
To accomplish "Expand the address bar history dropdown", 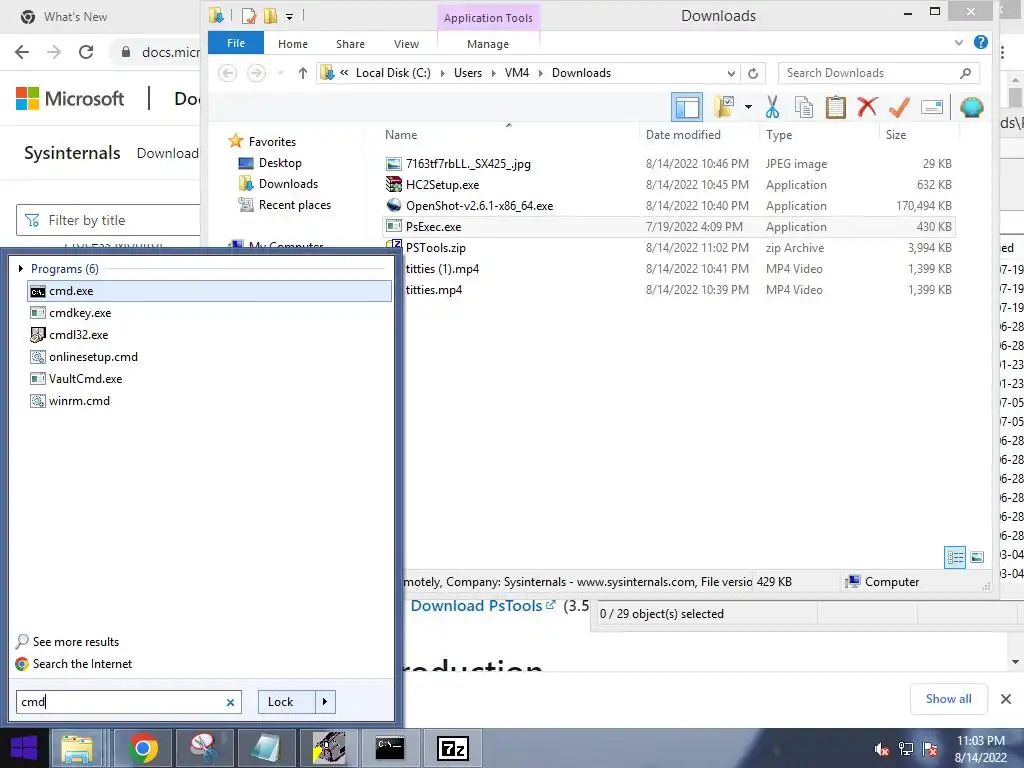I will pos(731,73).
